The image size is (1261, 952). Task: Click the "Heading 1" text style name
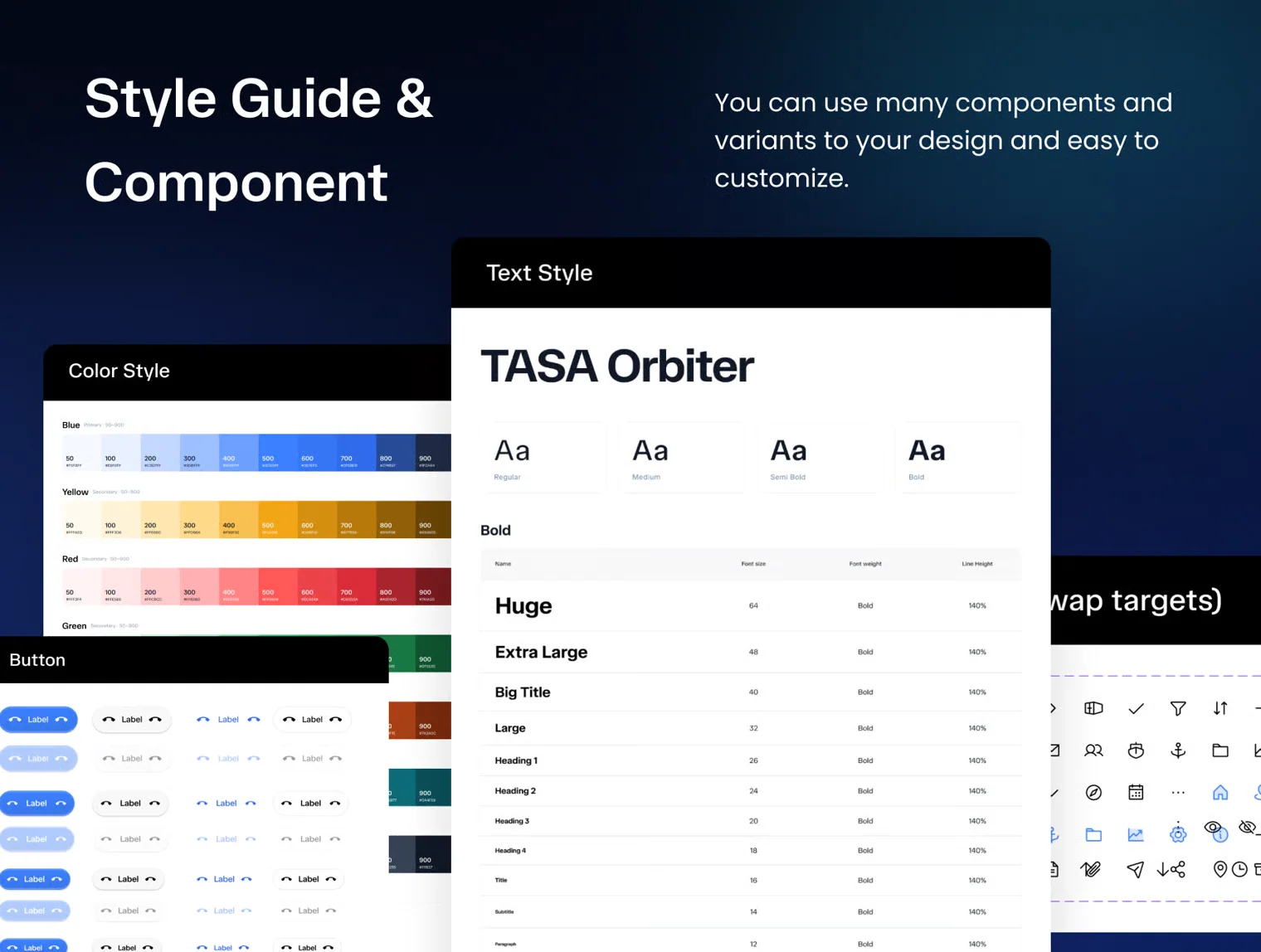tap(516, 760)
